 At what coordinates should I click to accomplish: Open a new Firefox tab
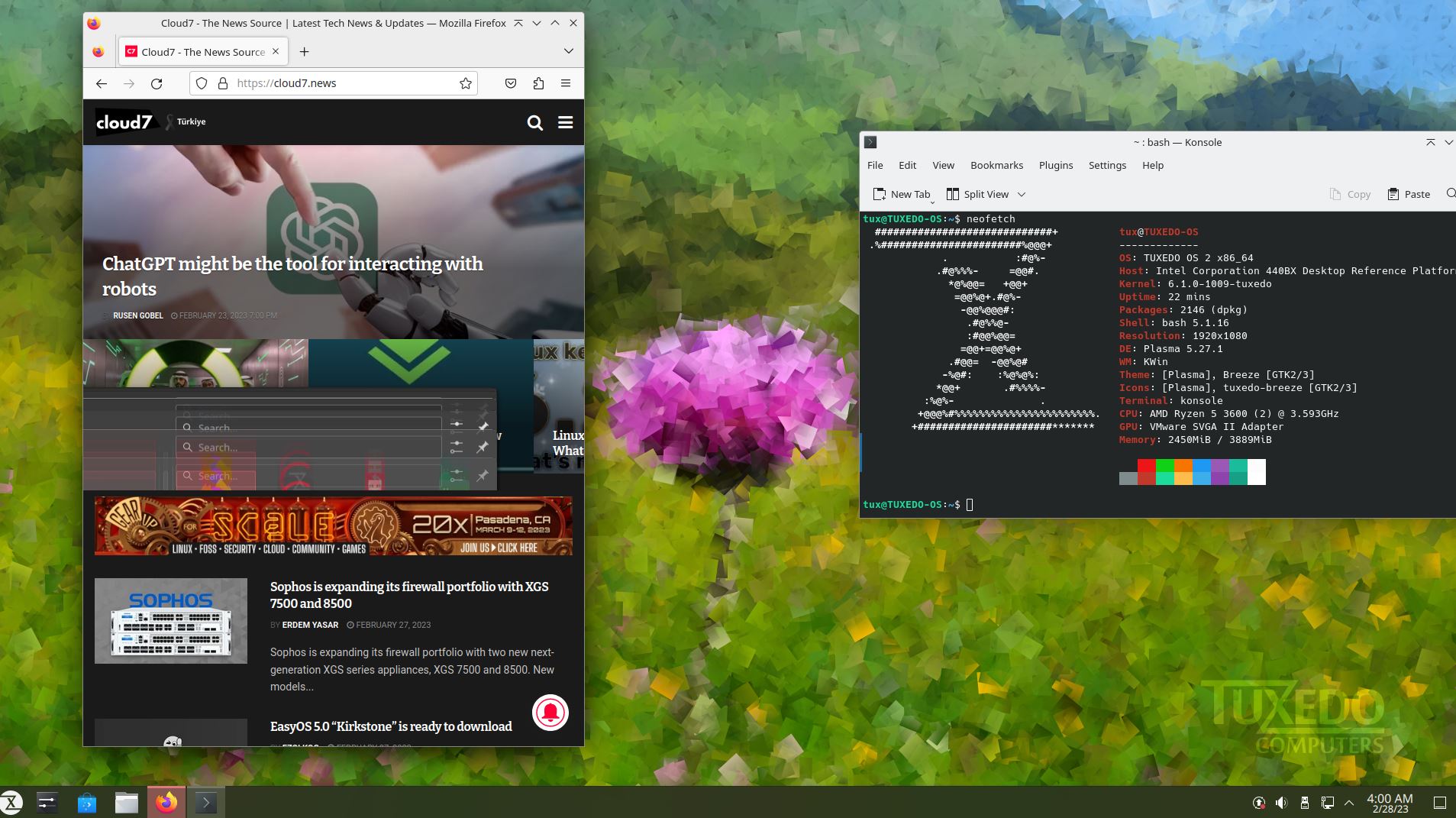tap(304, 51)
